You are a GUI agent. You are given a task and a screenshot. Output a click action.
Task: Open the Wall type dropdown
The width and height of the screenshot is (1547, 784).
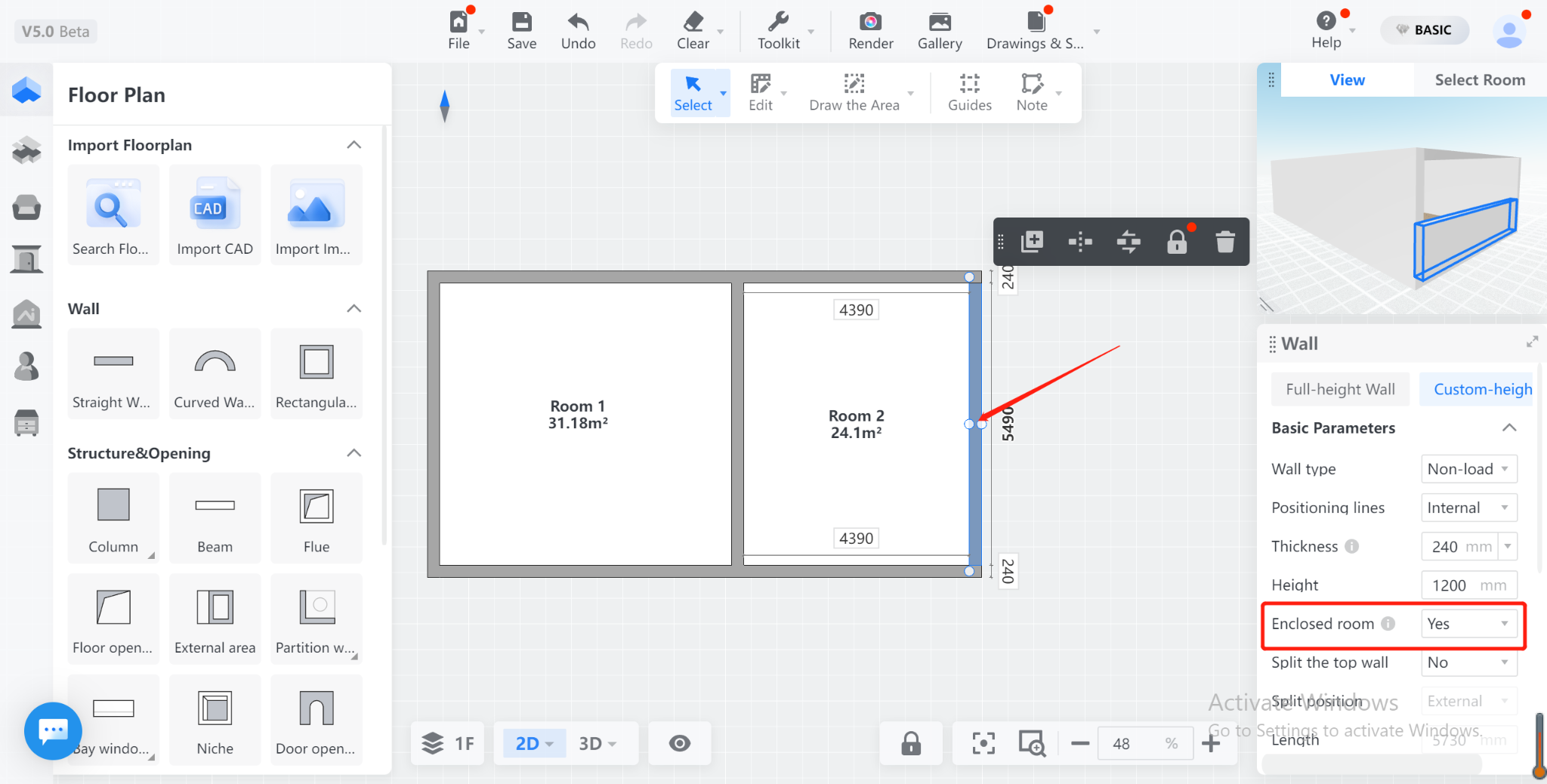[x=1468, y=469]
